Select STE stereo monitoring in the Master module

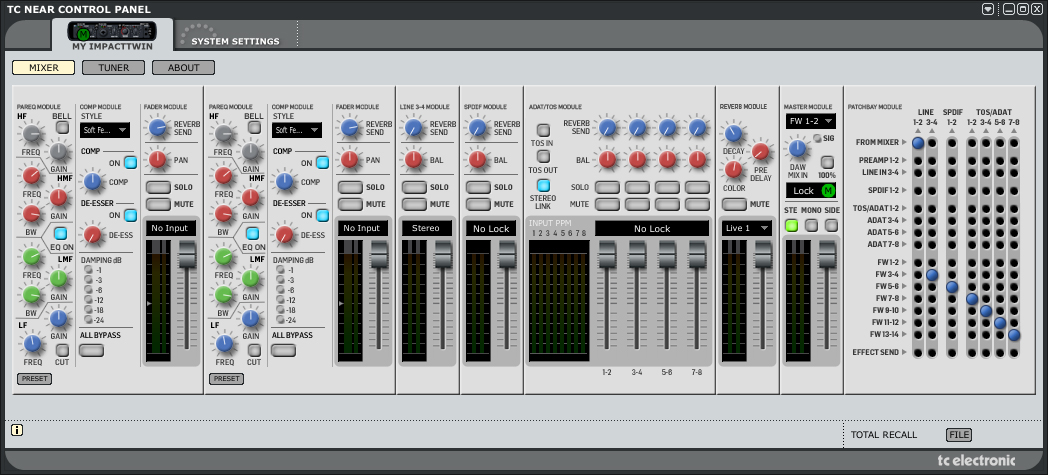click(791, 225)
